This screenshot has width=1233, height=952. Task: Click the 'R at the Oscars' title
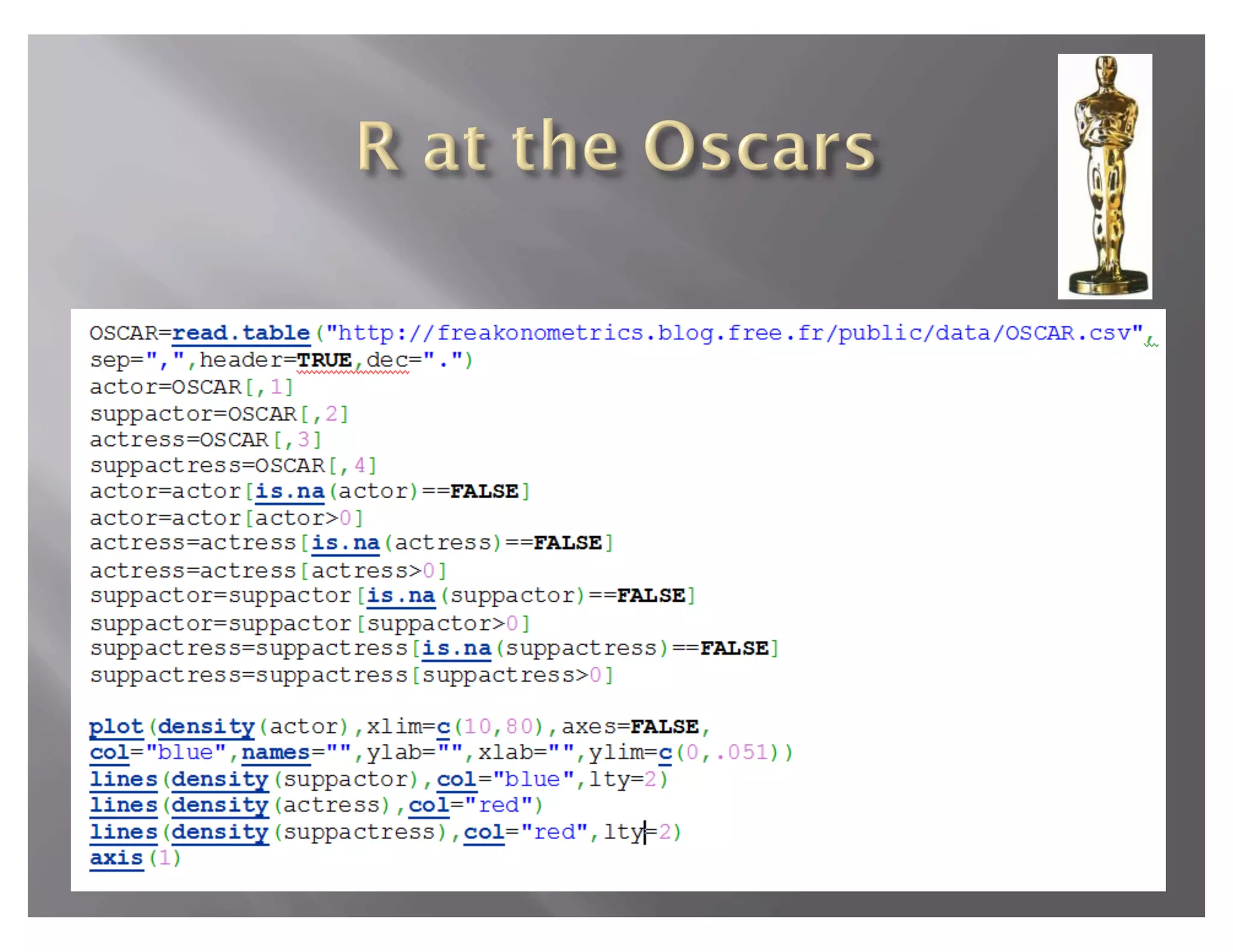(615, 146)
